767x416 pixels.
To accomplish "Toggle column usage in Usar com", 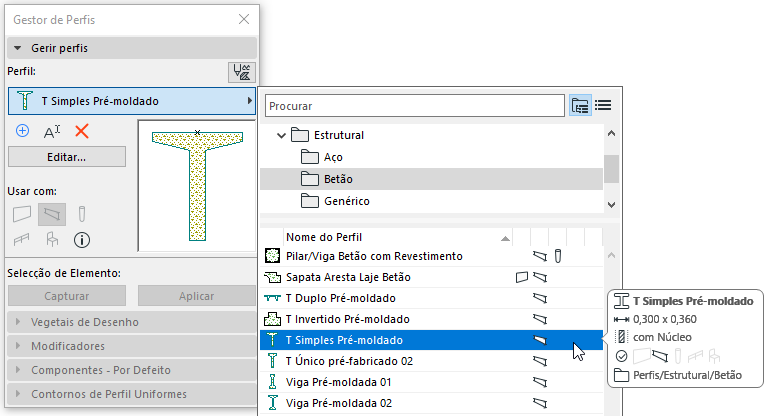I will pyautogui.click(x=82, y=214).
